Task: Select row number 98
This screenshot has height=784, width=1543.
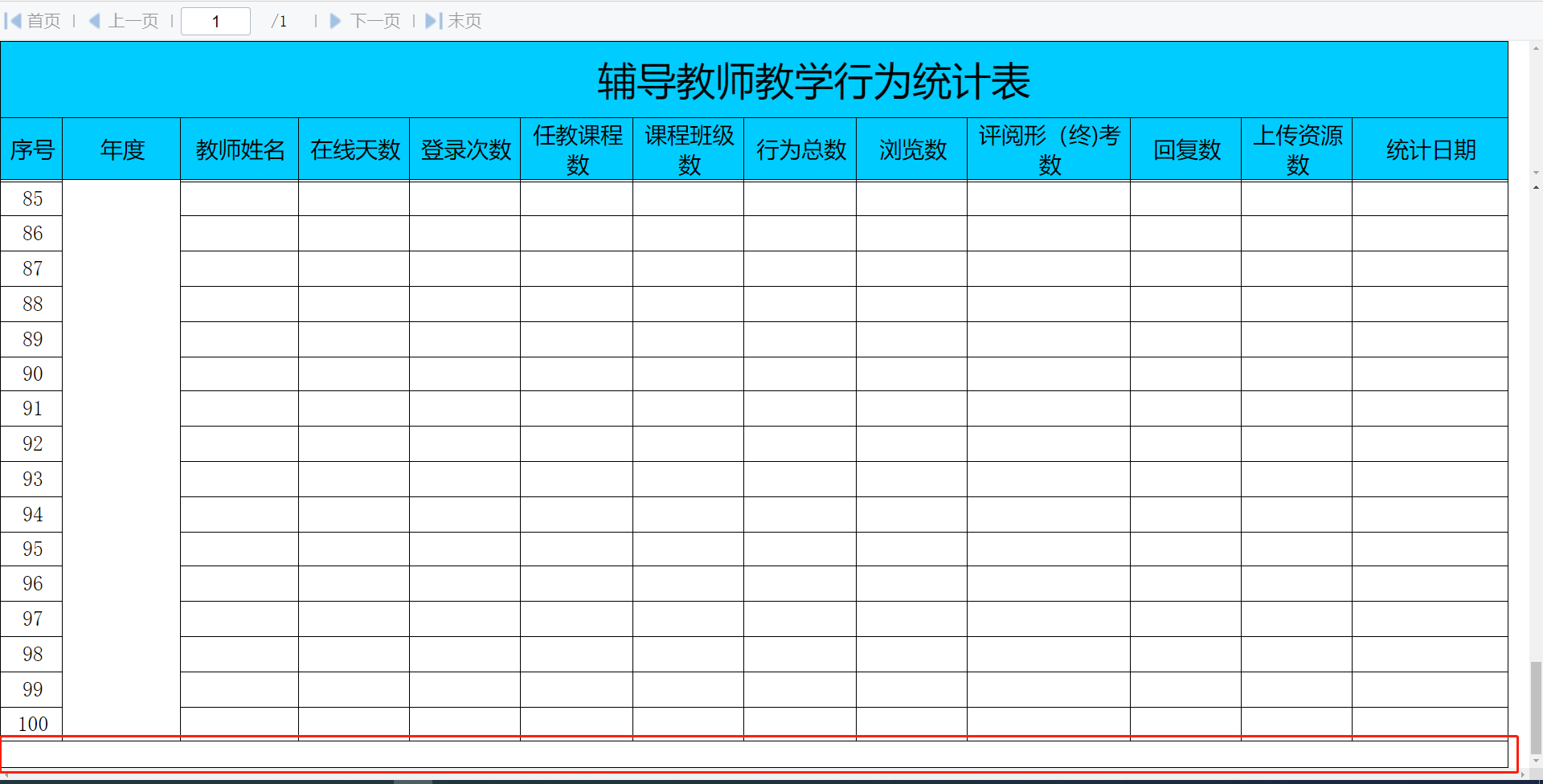Action: (x=32, y=655)
